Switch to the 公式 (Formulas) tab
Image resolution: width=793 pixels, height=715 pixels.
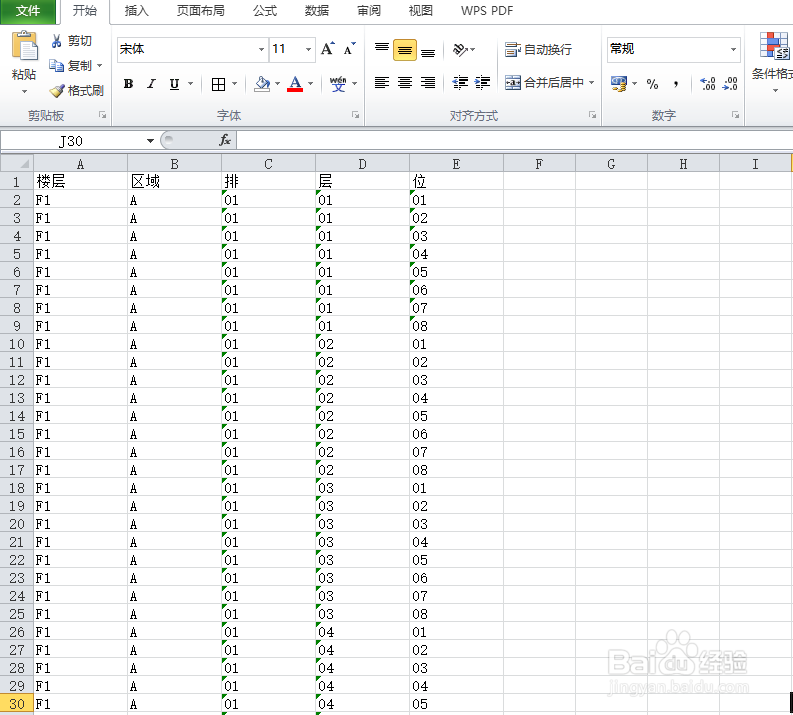[265, 11]
